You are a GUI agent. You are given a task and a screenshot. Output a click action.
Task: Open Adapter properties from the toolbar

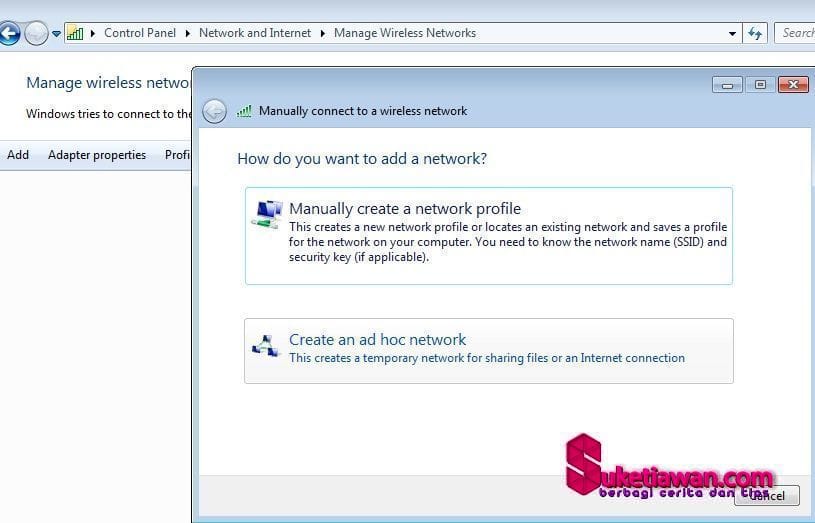97,155
